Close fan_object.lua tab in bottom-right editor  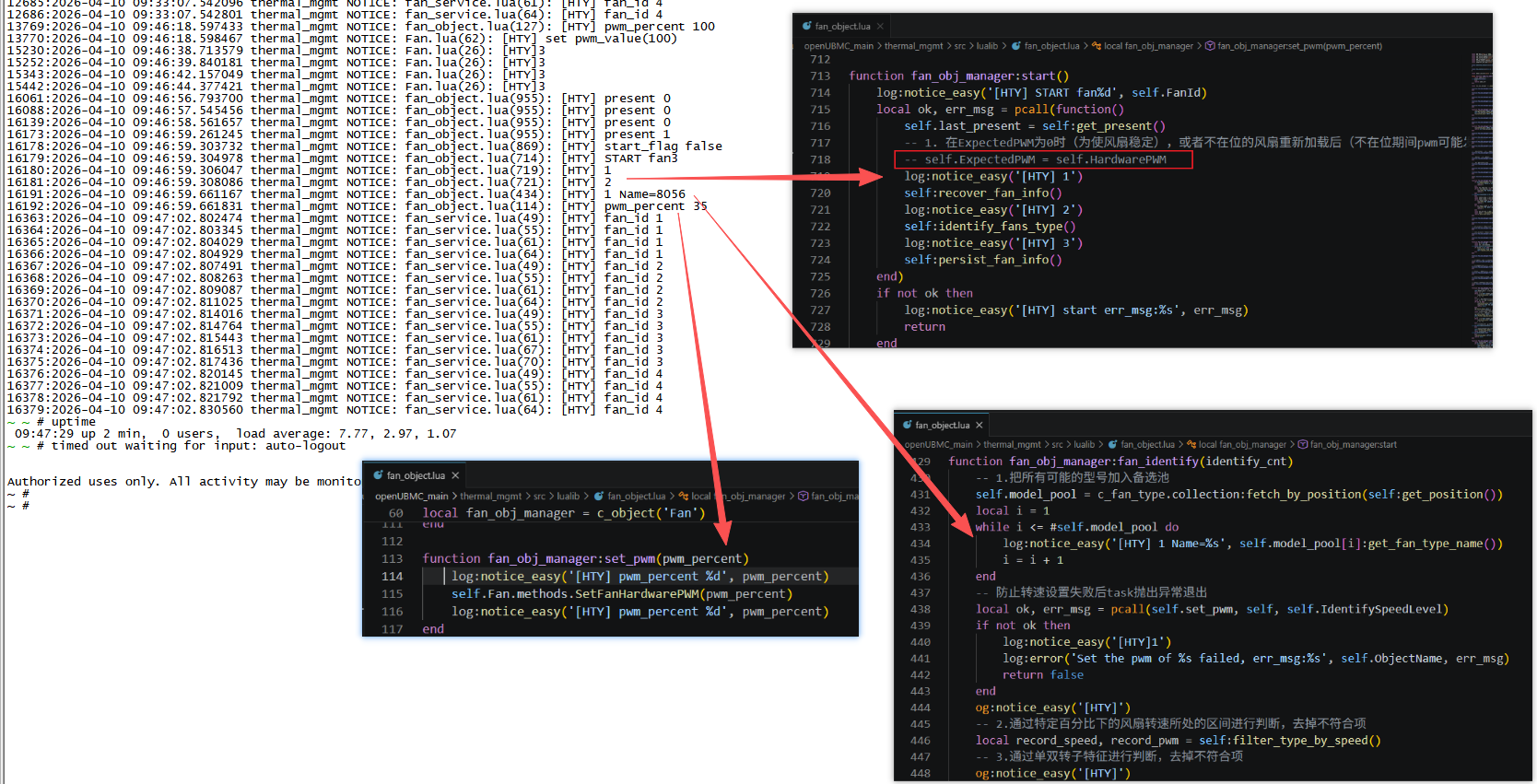(x=980, y=425)
